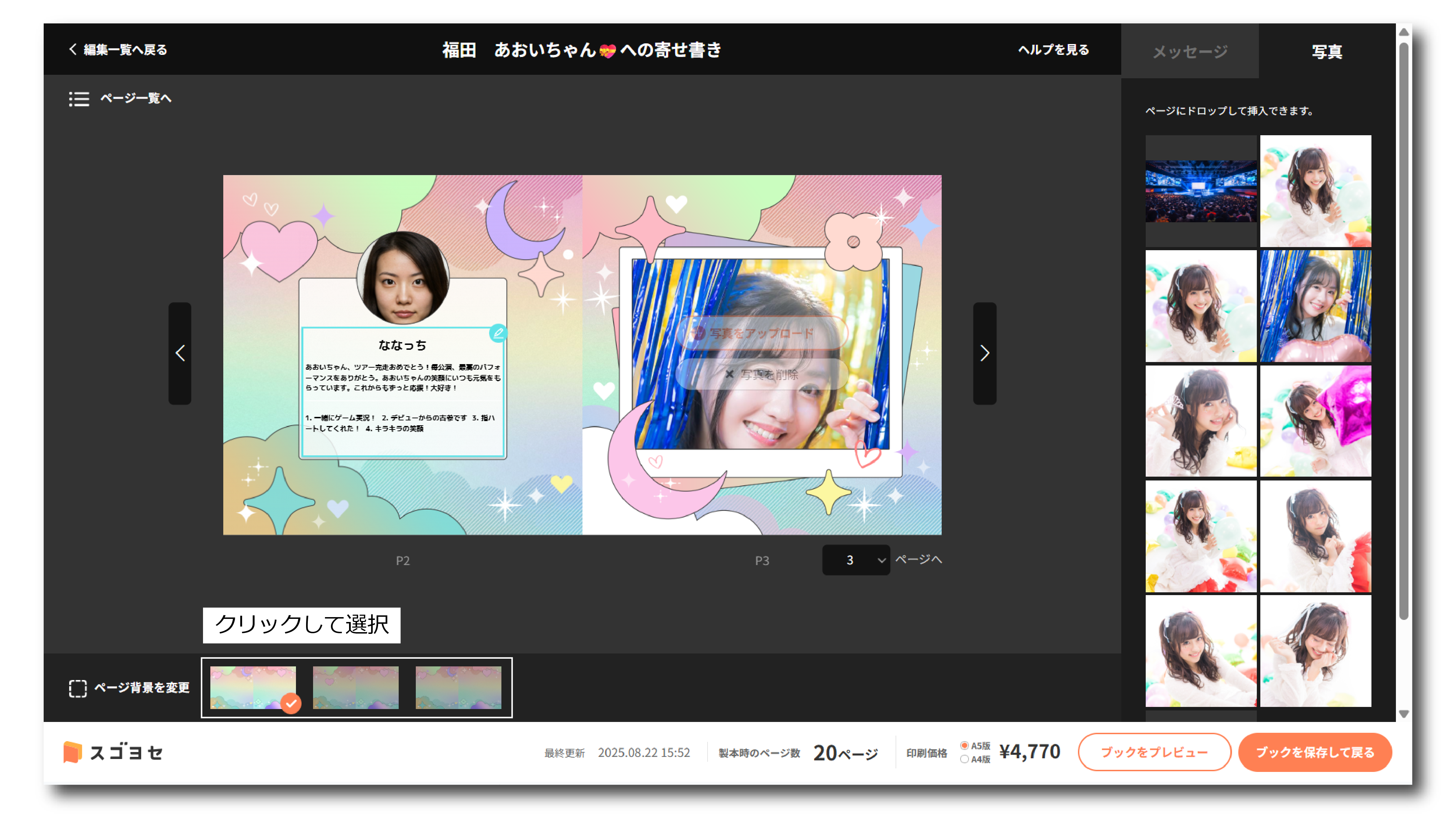The height and width of the screenshot is (817, 1456).
Task: Go to next page with right arrow
Action: (984, 353)
